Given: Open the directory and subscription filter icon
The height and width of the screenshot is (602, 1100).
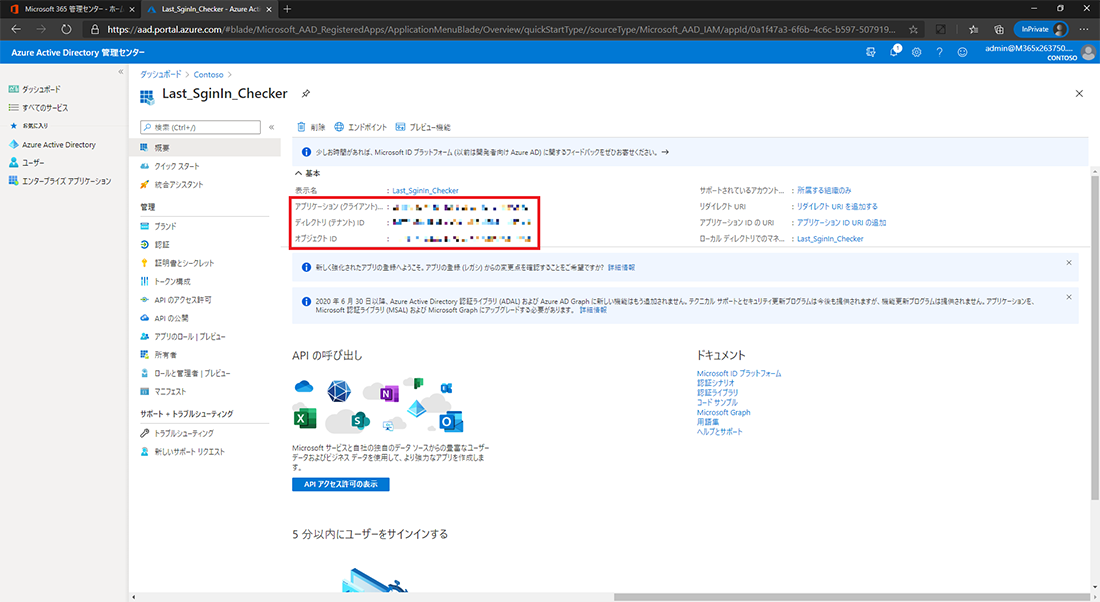Looking at the screenshot, I should click(871, 52).
